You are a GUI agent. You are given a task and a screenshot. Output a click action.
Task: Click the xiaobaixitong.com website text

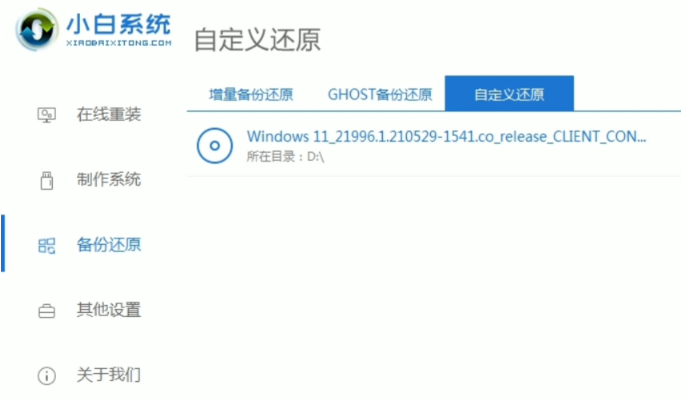(x=119, y=43)
